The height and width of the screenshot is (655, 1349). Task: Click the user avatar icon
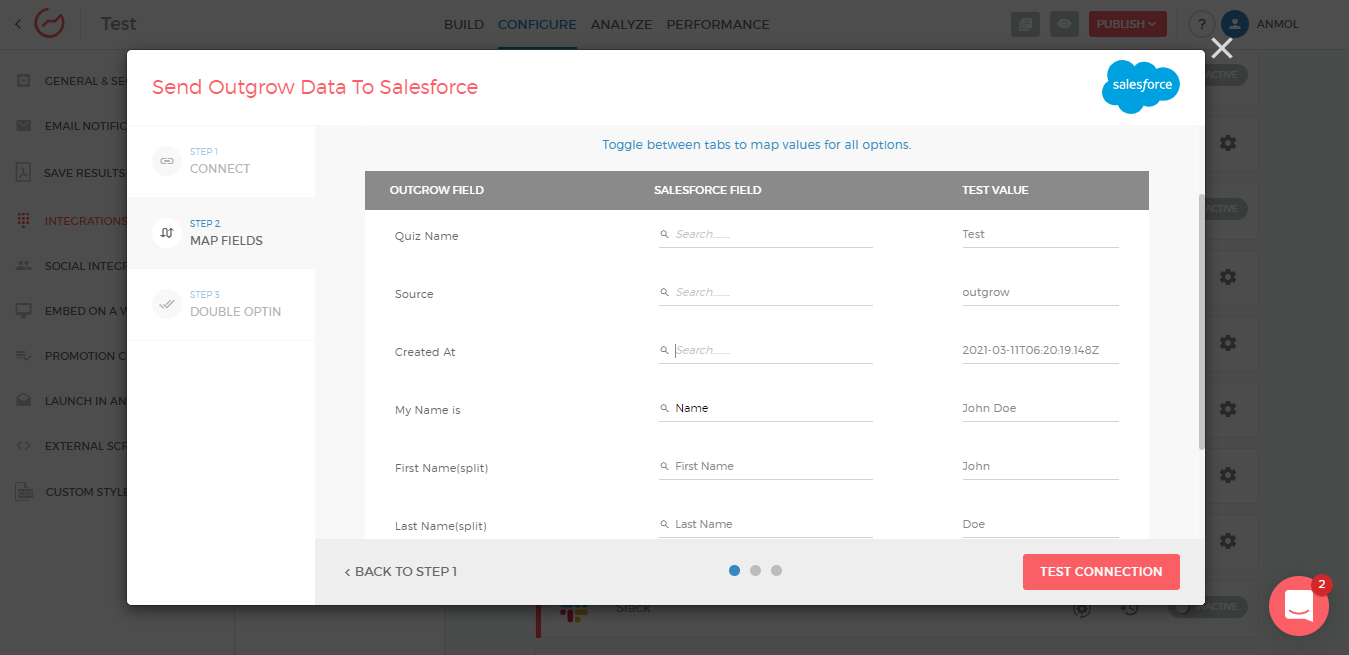1235,24
